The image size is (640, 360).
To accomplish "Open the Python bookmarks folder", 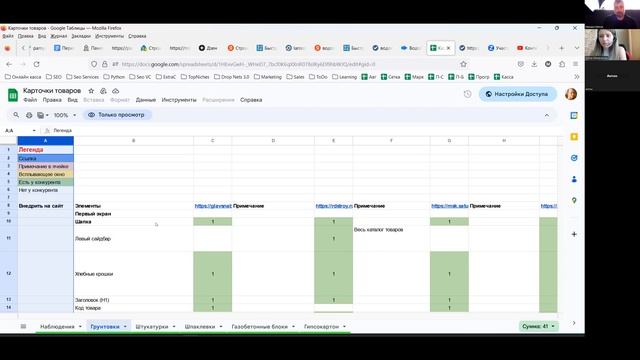I will point(114,77).
